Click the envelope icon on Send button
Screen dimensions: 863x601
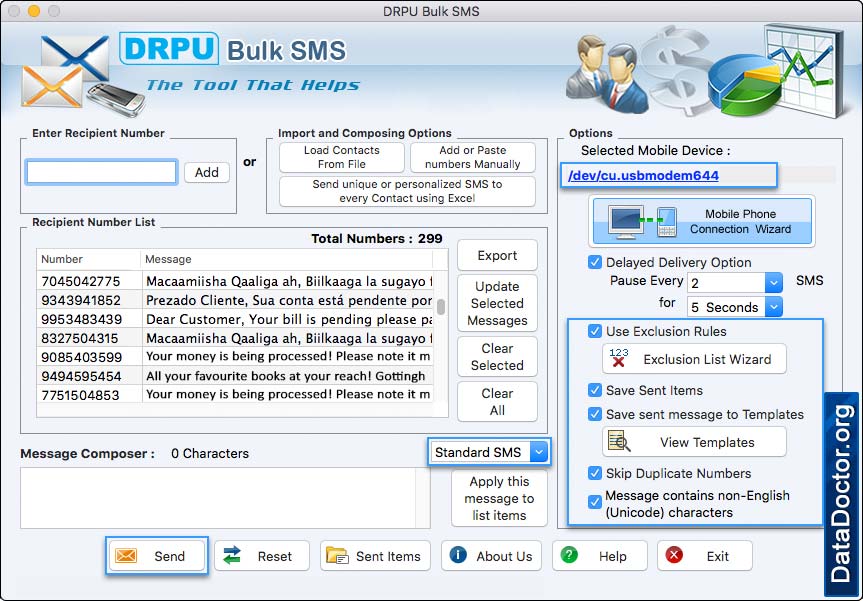pyautogui.click(x=126, y=556)
